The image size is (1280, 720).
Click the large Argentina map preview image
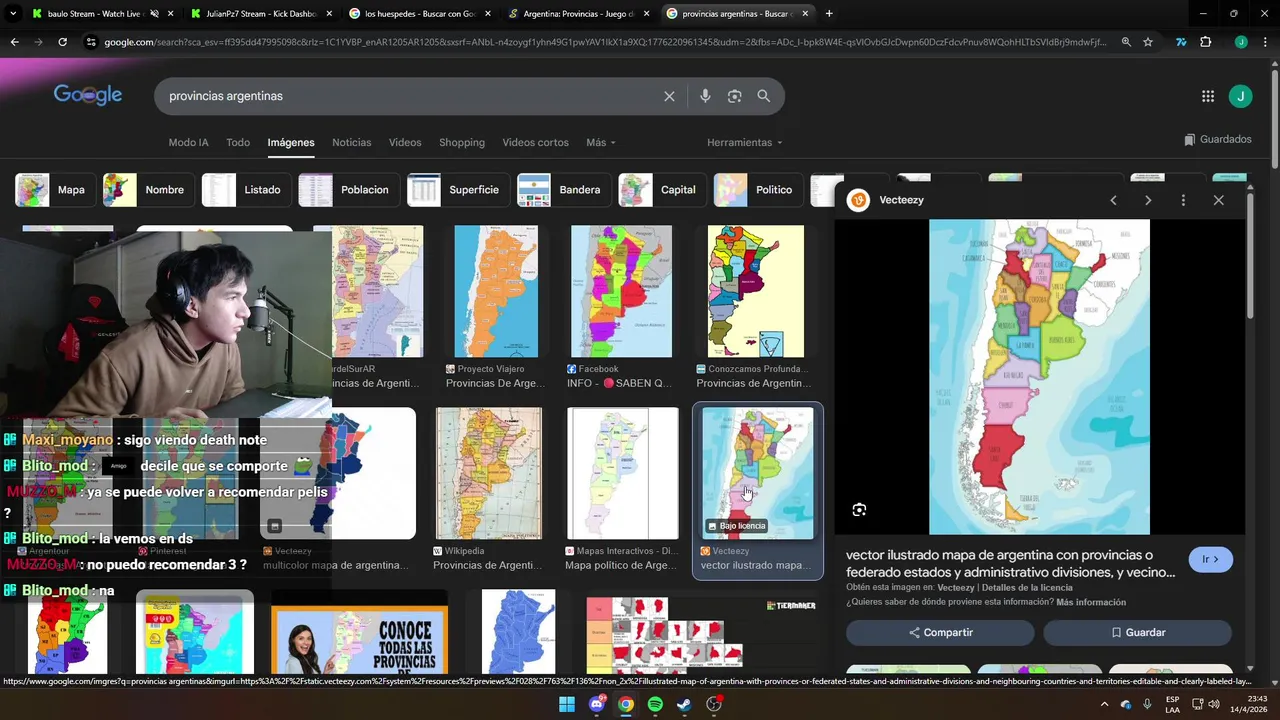tap(1039, 377)
